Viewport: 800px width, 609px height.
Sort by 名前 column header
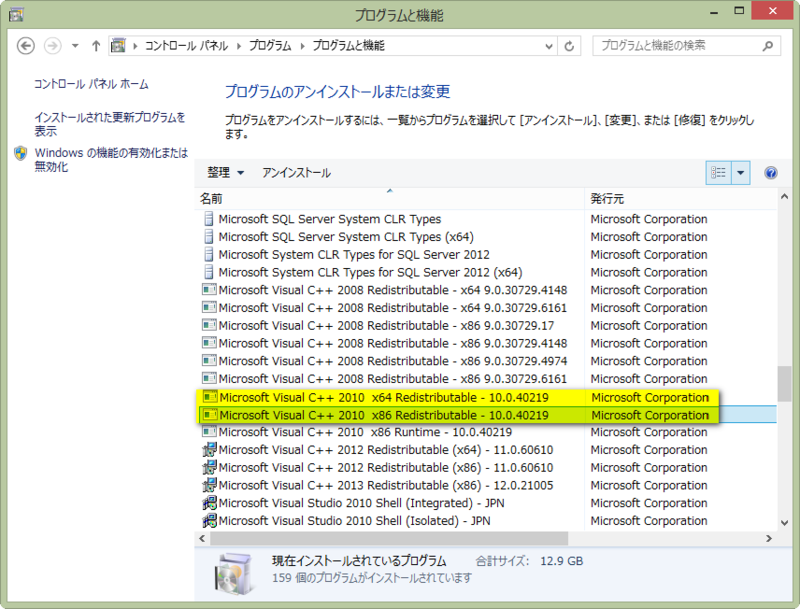[x=389, y=198]
